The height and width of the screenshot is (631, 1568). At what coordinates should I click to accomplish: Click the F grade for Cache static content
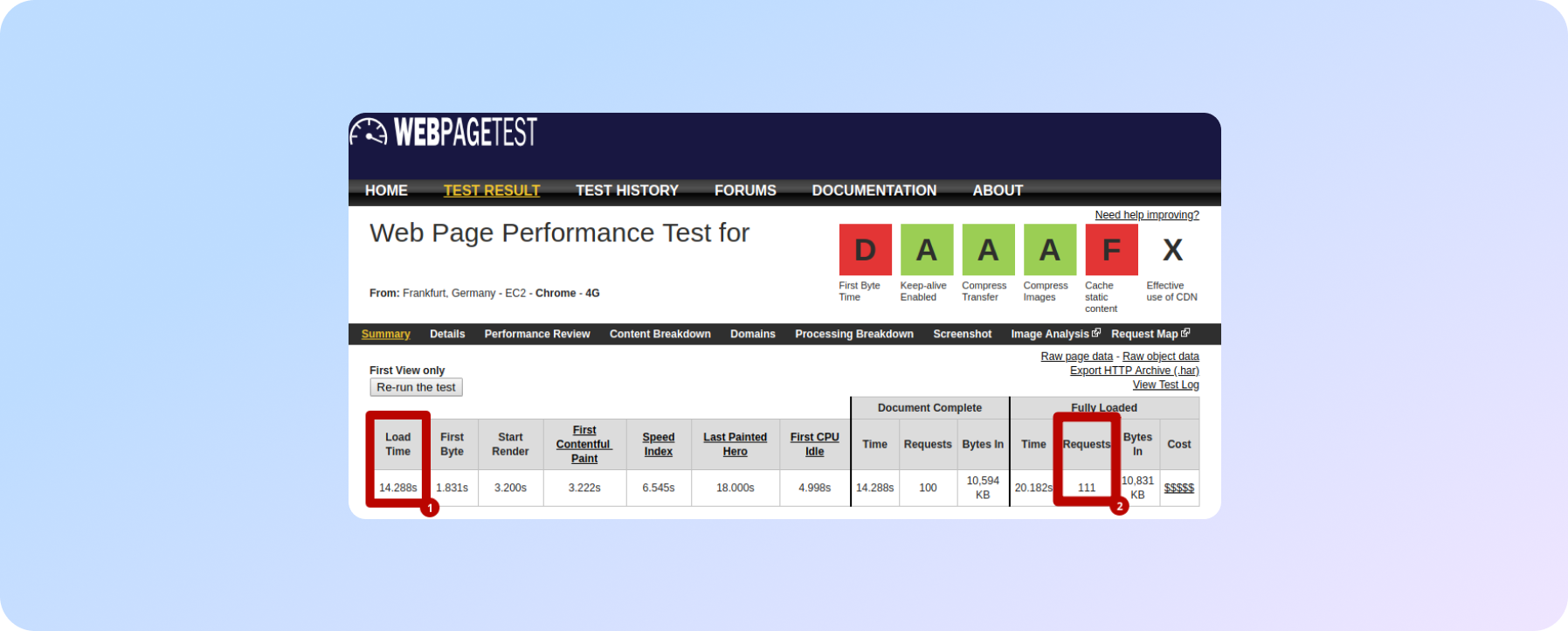(1111, 250)
